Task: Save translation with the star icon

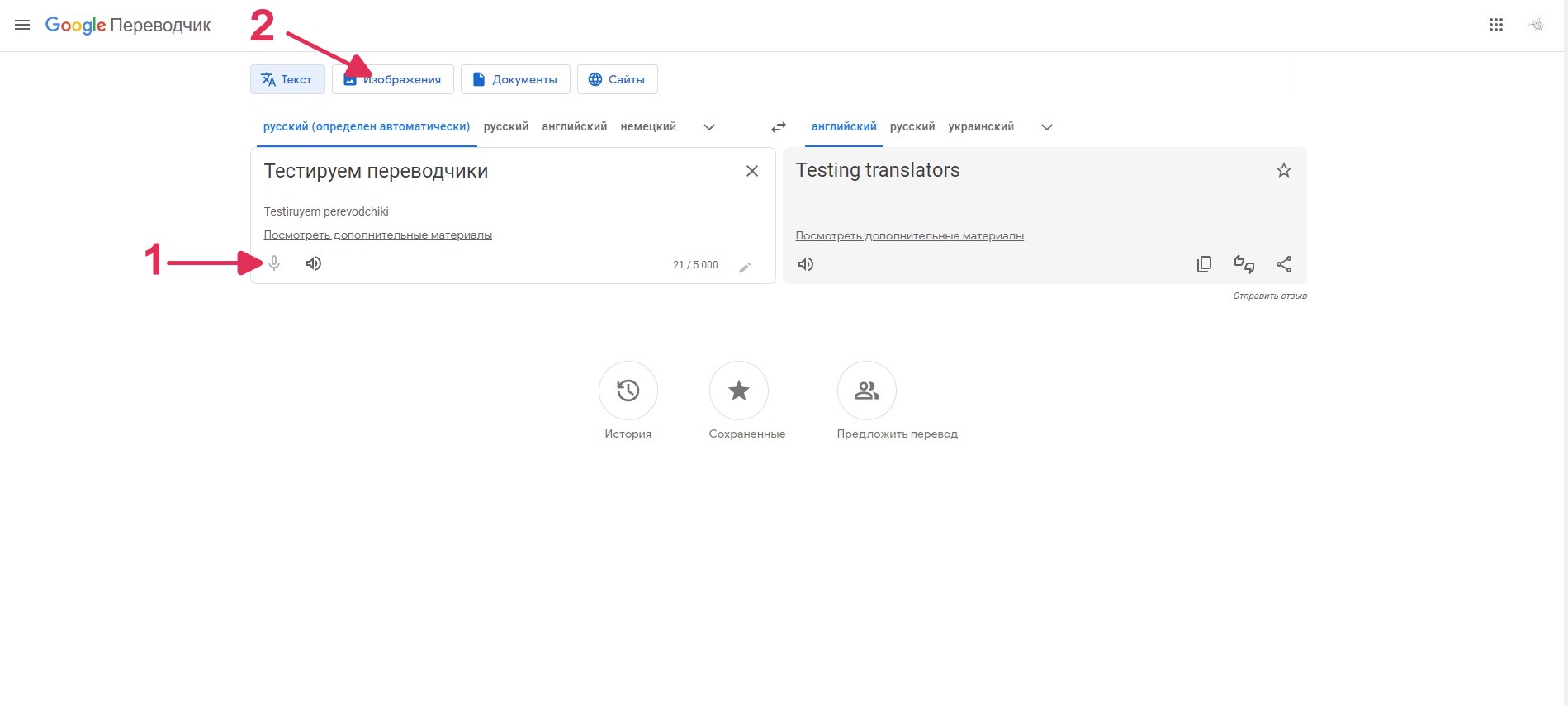Action: click(x=1284, y=170)
